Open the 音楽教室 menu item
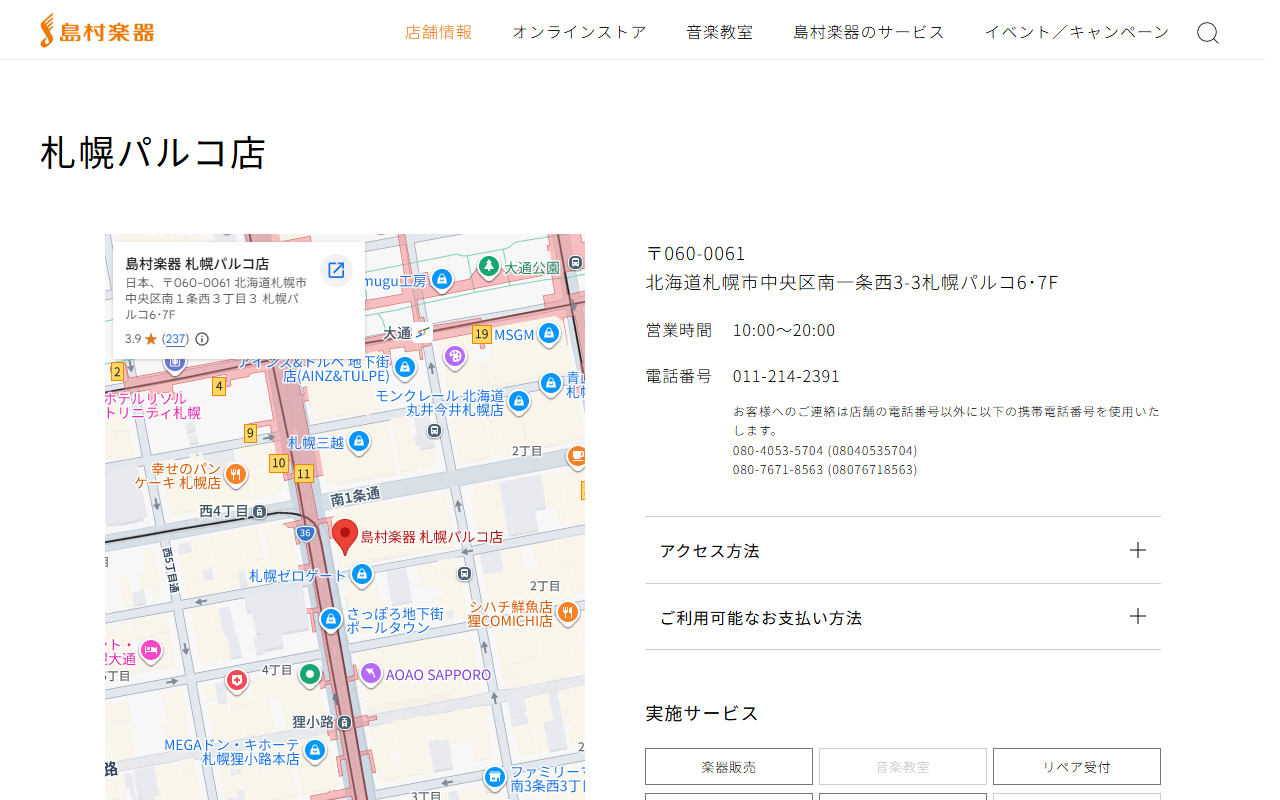 pos(720,32)
